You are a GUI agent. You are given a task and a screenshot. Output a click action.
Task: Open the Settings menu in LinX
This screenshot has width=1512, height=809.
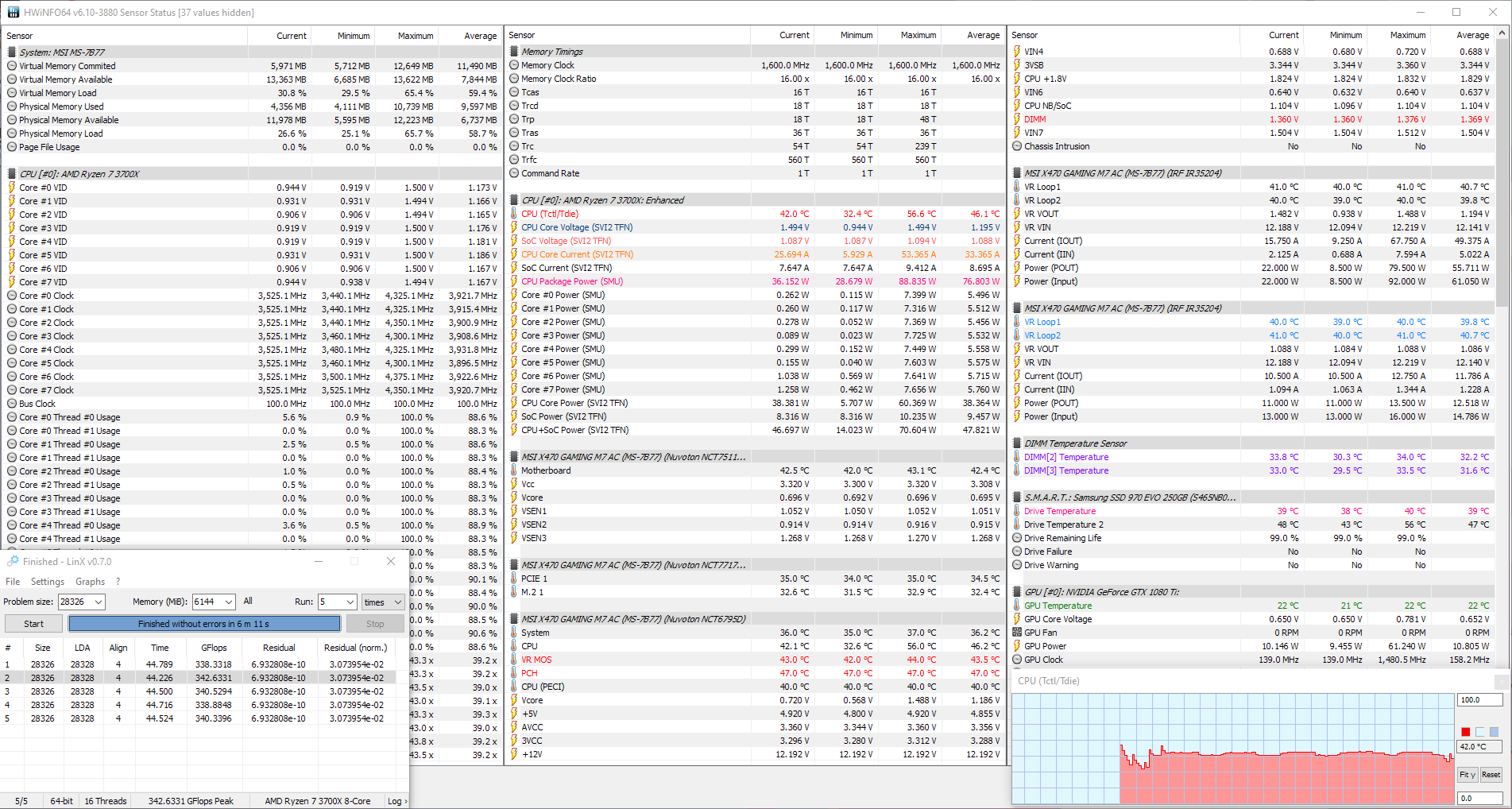[x=48, y=582]
